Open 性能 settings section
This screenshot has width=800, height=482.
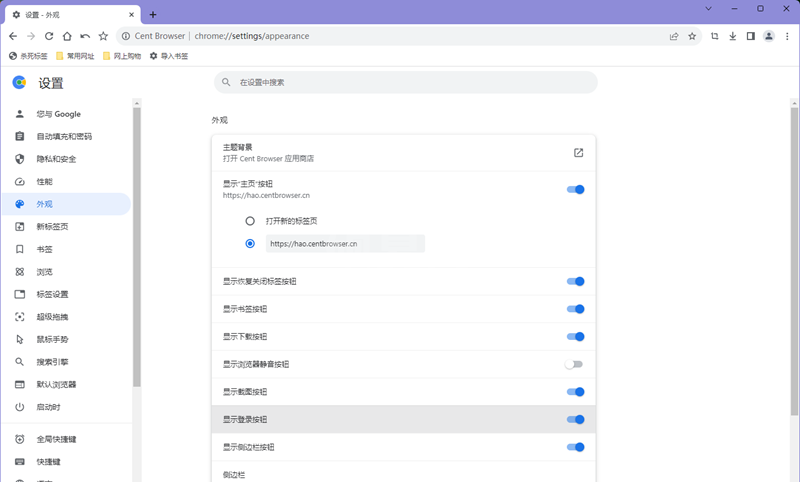pyautogui.click(x=66, y=182)
